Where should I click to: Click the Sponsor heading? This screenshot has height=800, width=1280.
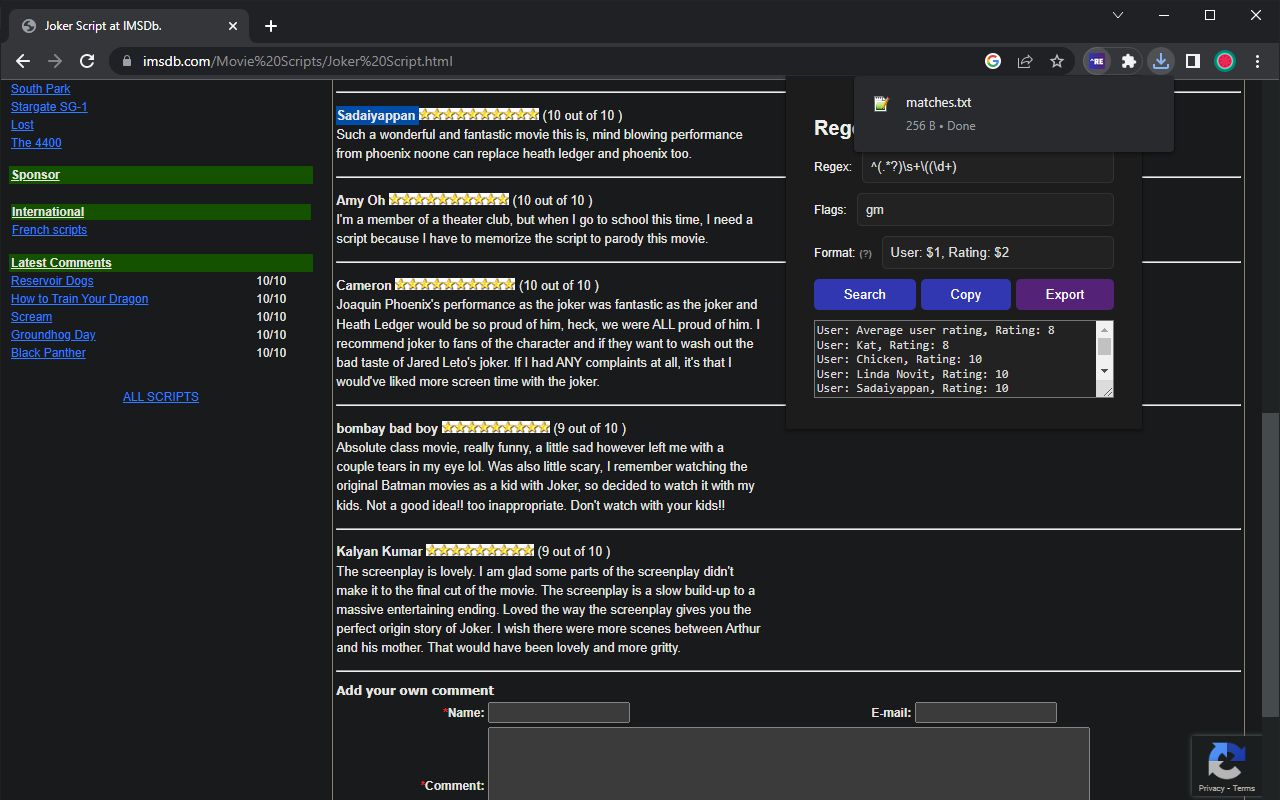pos(36,175)
